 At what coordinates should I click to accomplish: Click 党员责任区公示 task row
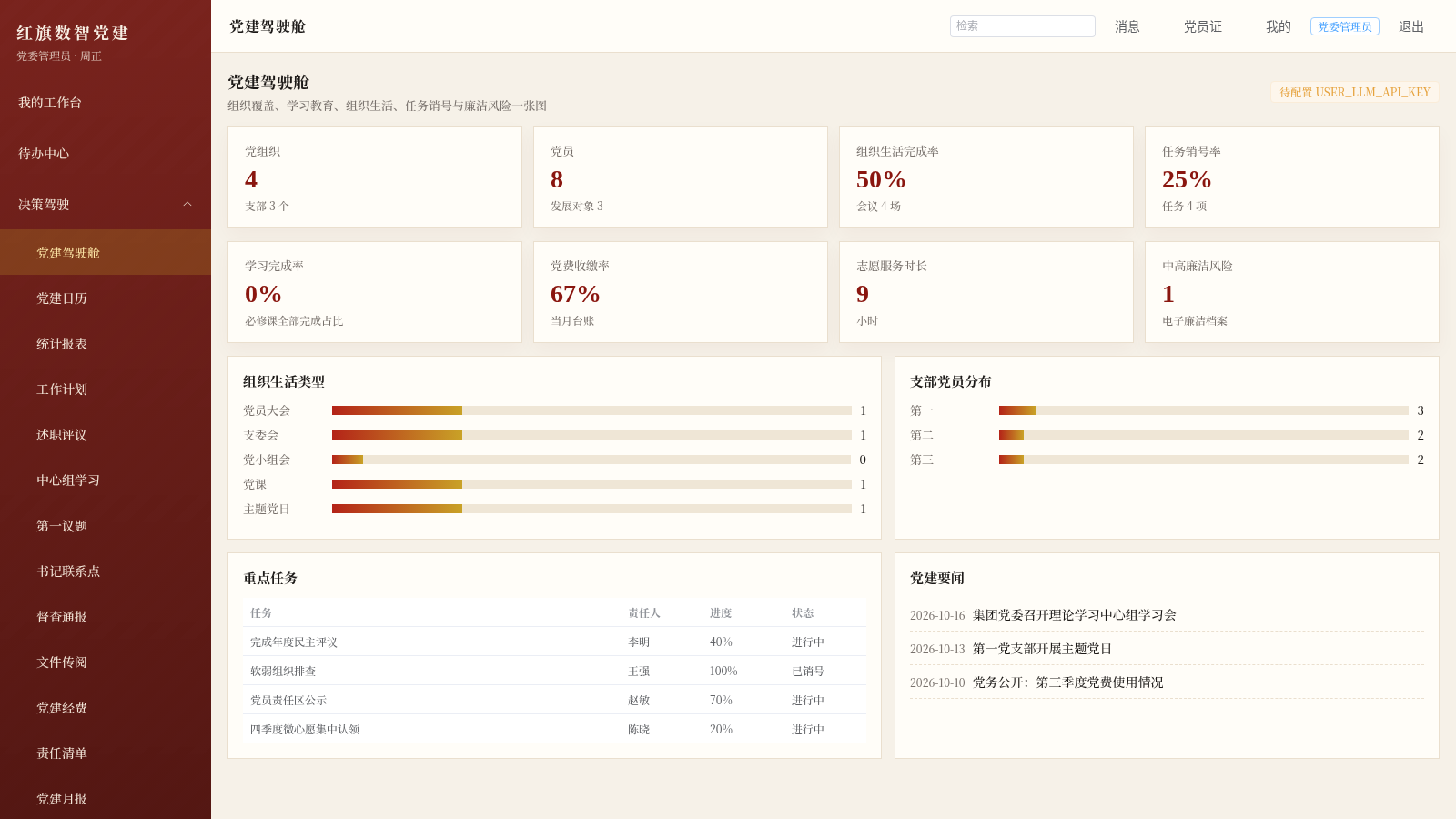click(x=554, y=700)
